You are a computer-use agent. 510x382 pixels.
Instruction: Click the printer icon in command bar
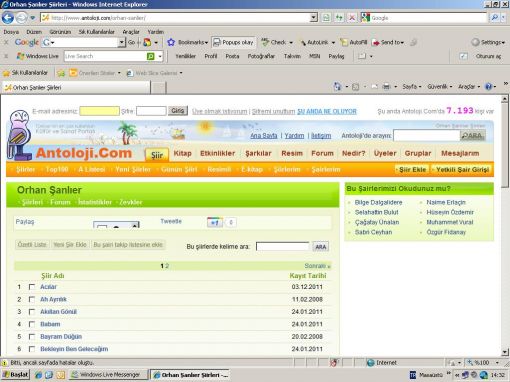click(x=386, y=87)
